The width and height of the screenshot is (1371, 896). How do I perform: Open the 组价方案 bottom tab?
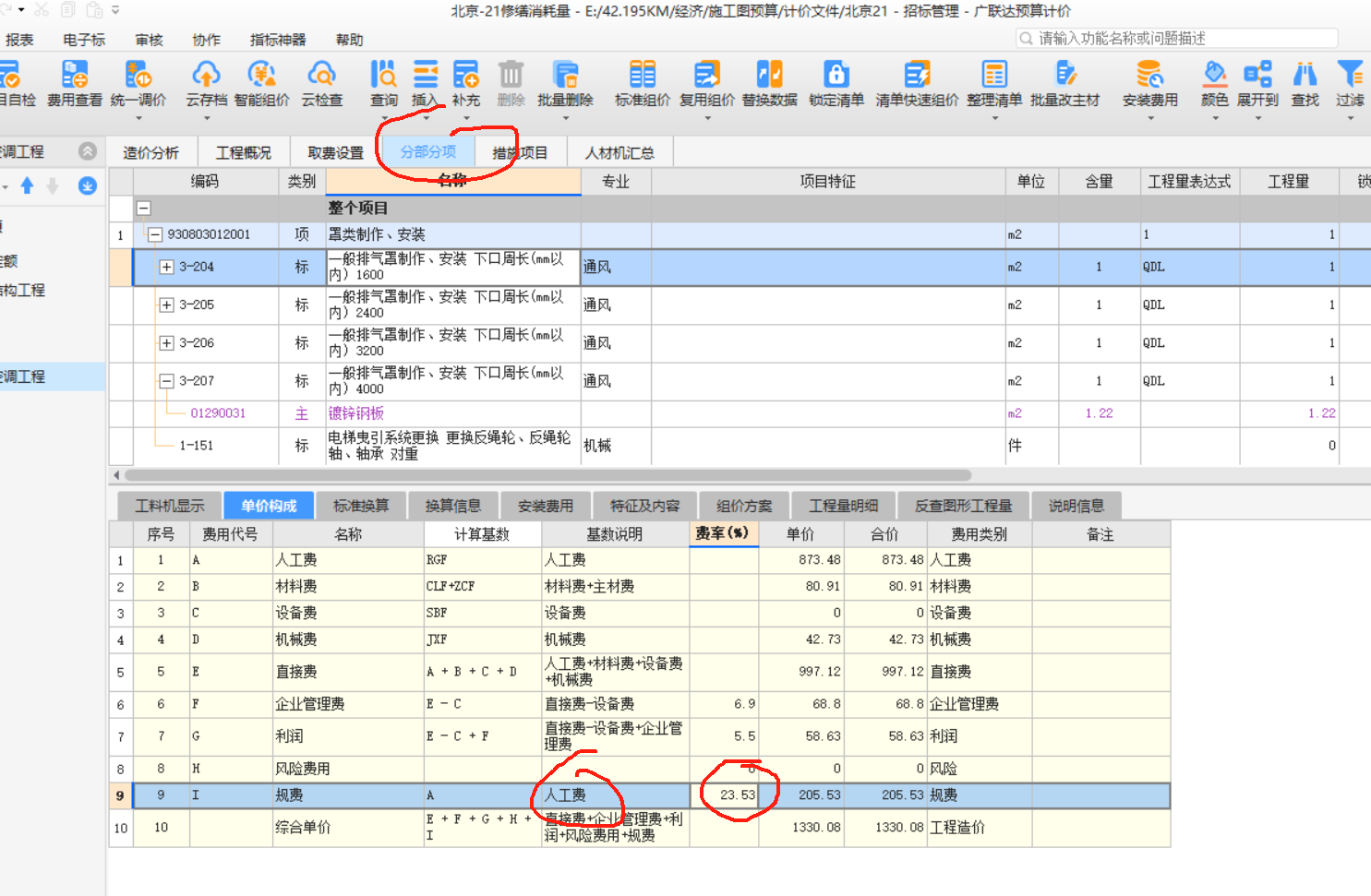(x=744, y=506)
